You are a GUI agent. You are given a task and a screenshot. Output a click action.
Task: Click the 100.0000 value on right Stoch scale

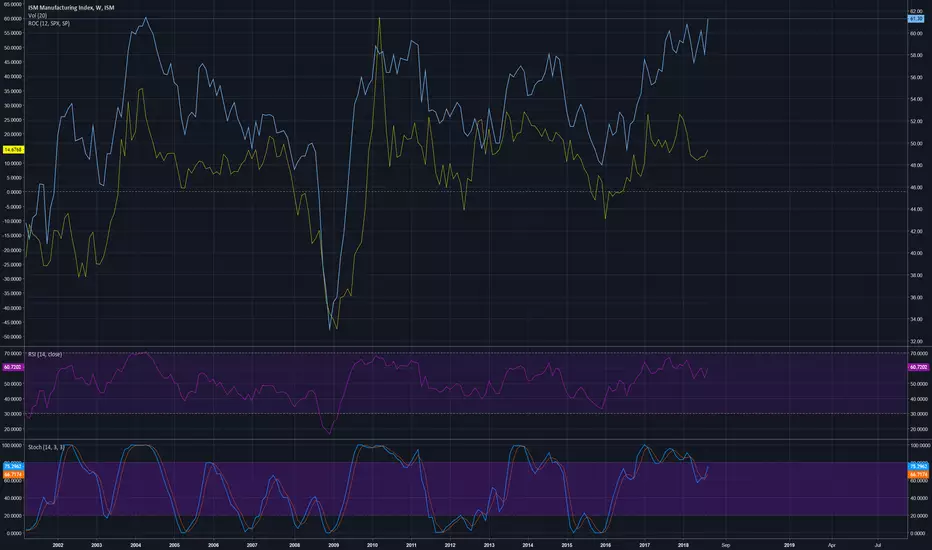pyautogui.click(x=920, y=445)
